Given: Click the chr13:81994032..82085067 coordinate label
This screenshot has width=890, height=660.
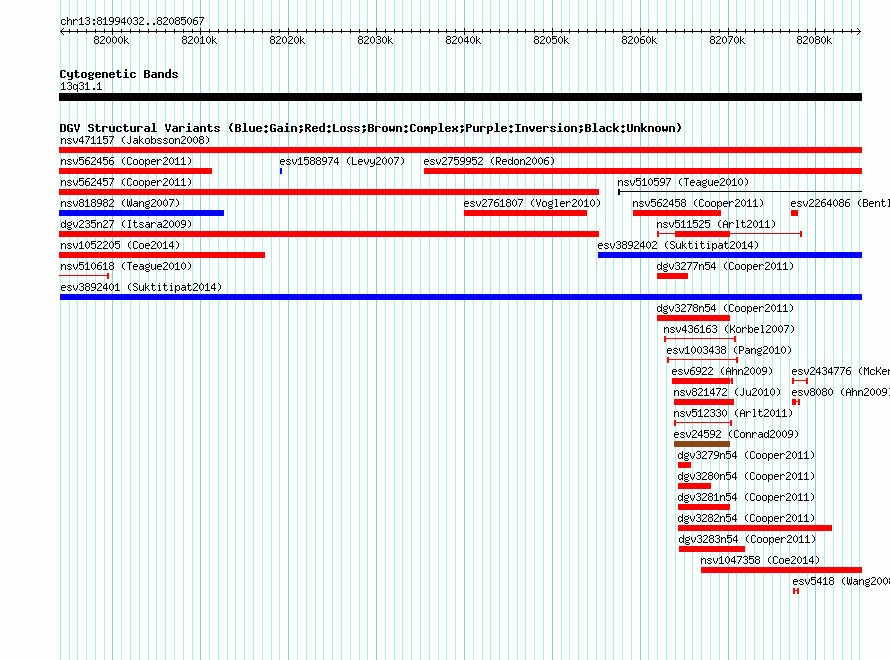Looking at the screenshot, I should (132, 21).
